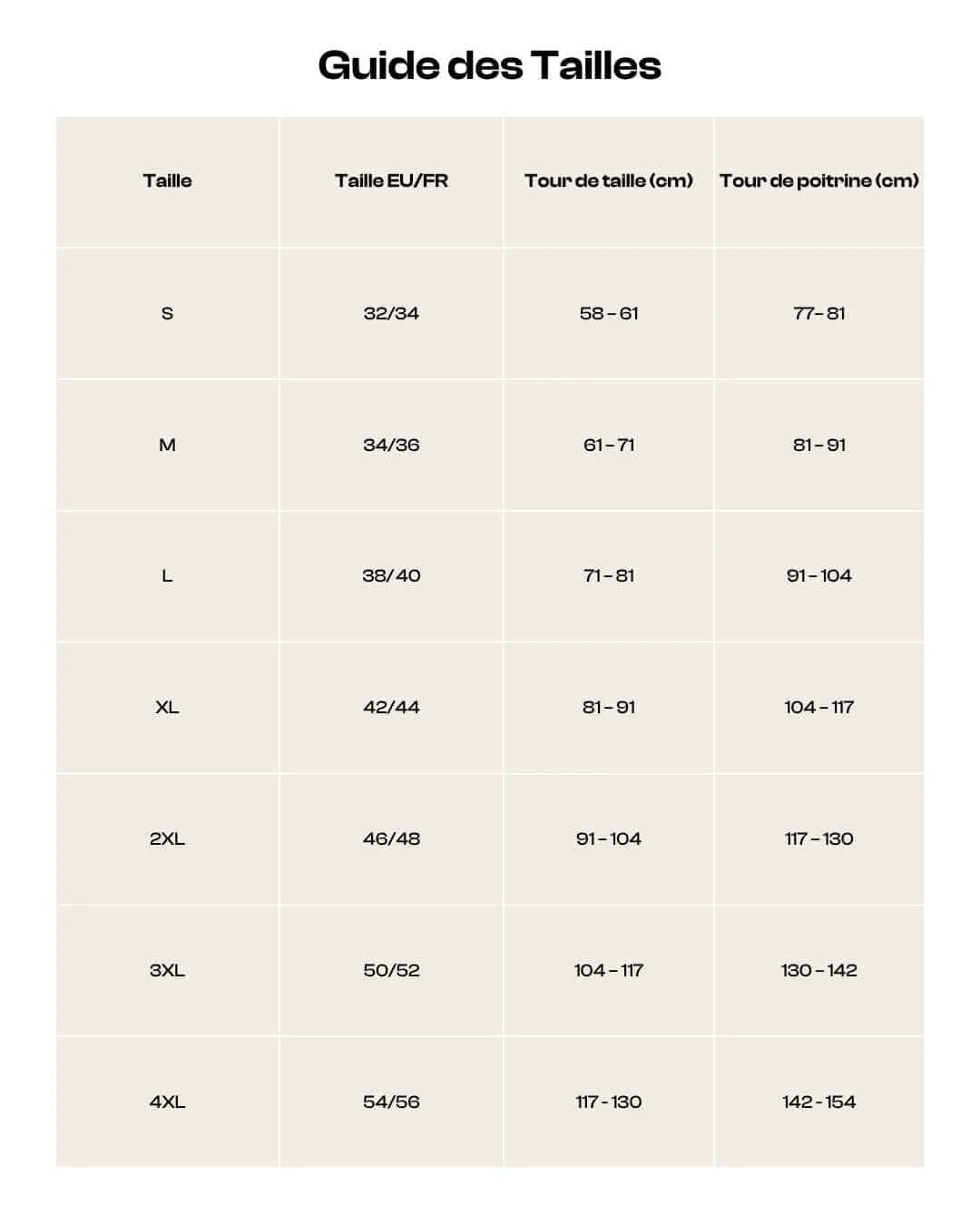Select the 38/40 EU/FR size cell
980x1225 pixels.
tap(391, 575)
